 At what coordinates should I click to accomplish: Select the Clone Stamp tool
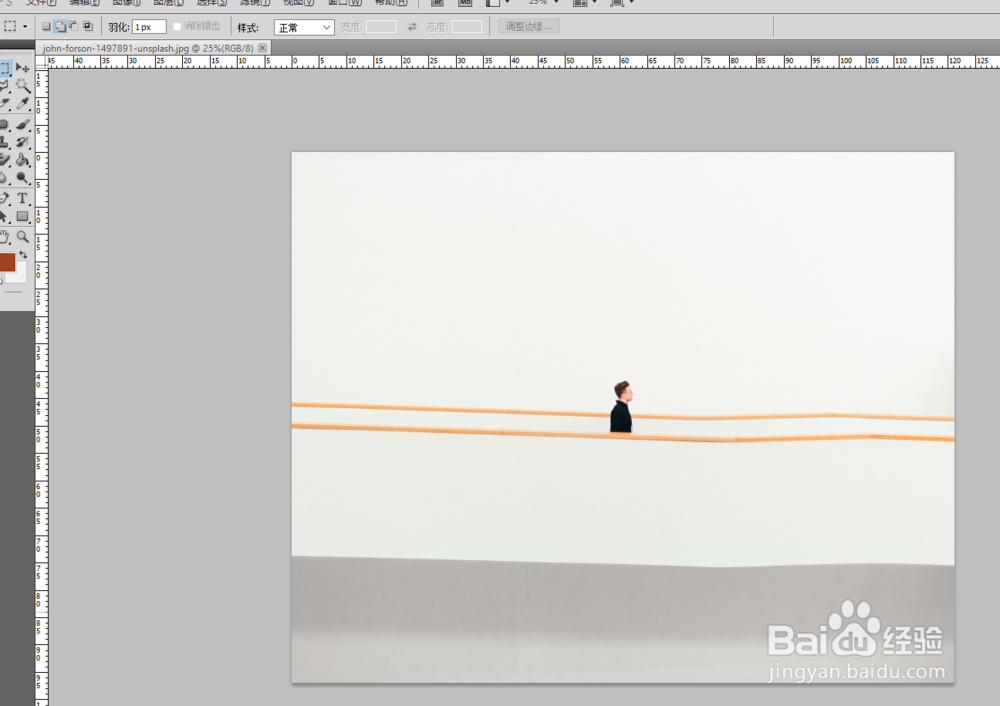[5, 142]
